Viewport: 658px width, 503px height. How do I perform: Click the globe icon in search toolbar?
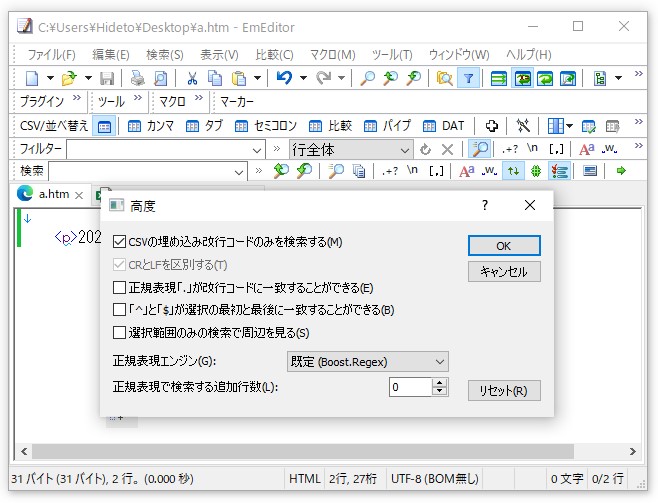(536, 171)
